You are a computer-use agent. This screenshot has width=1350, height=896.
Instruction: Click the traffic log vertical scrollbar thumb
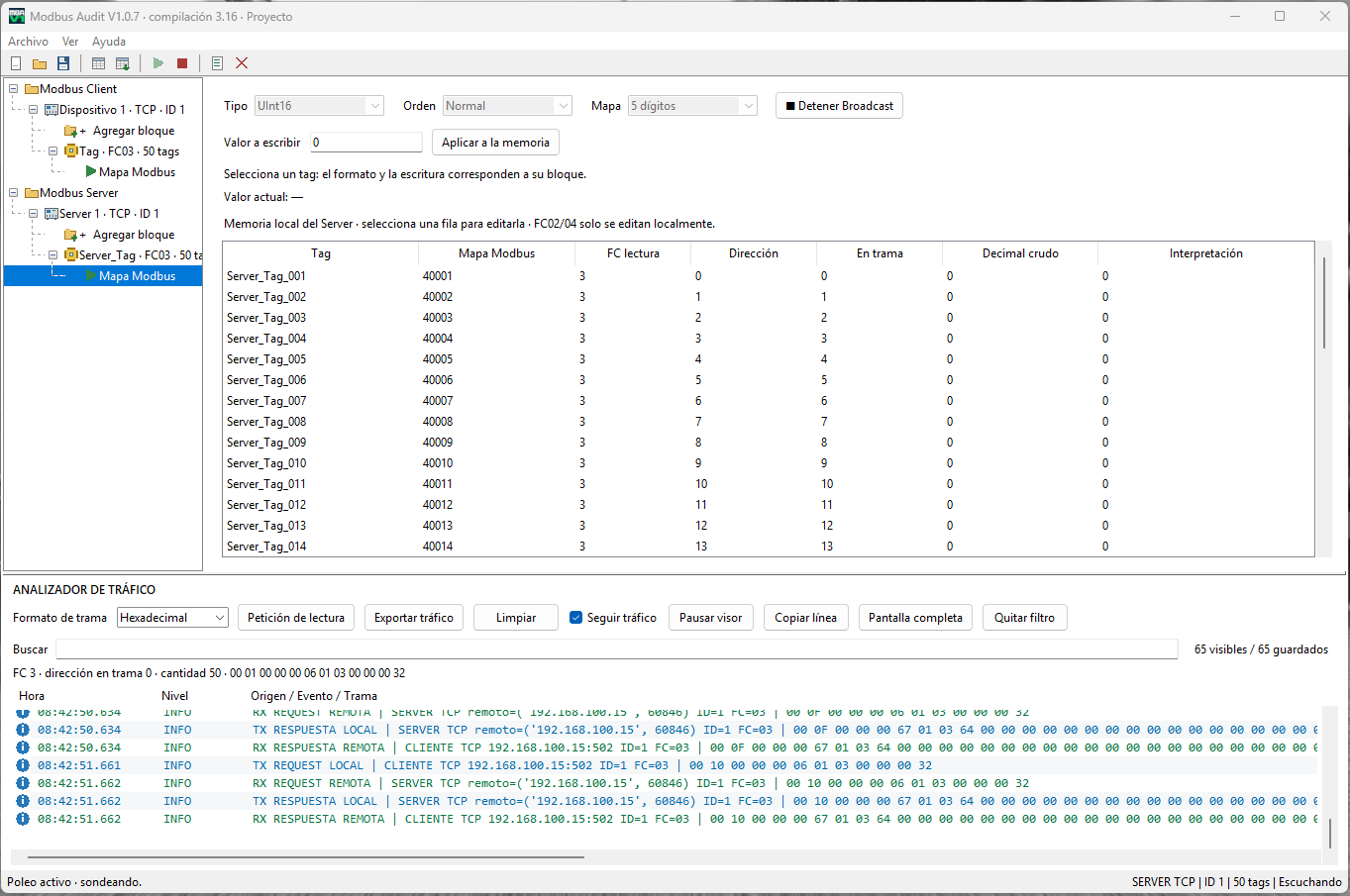[x=1330, y=834]
